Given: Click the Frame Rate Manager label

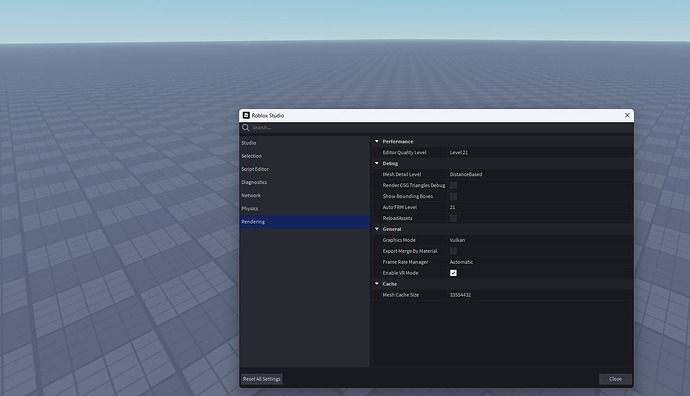Looking at the screenshot, I should pos(405,262).
